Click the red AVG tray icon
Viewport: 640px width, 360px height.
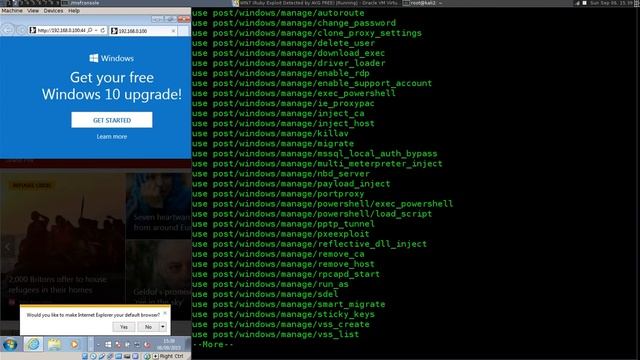click(x=118, y=345)
